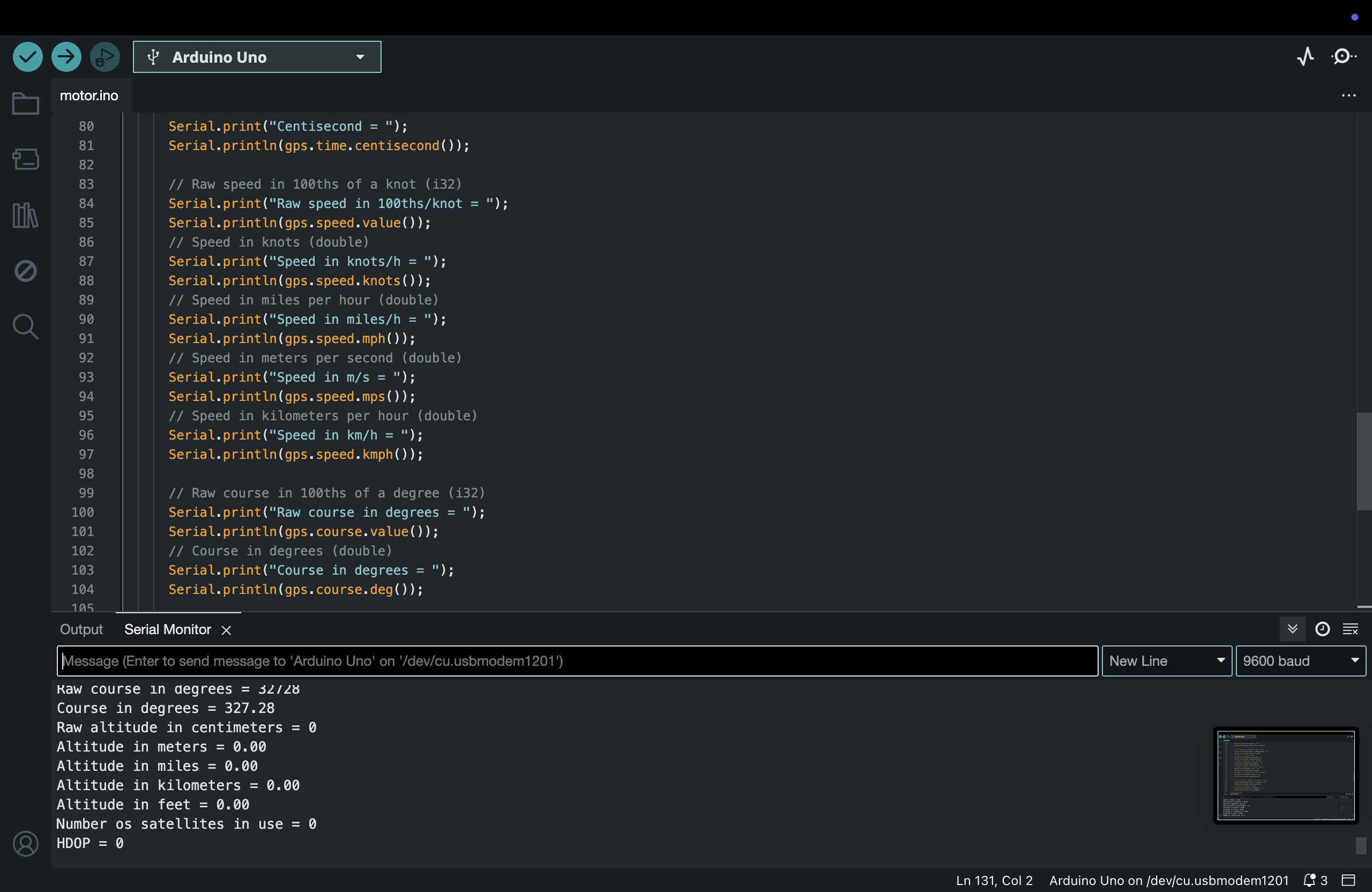
Task: Open the Serial Monitor magnifier icon
Action: tap(1344, 56)
